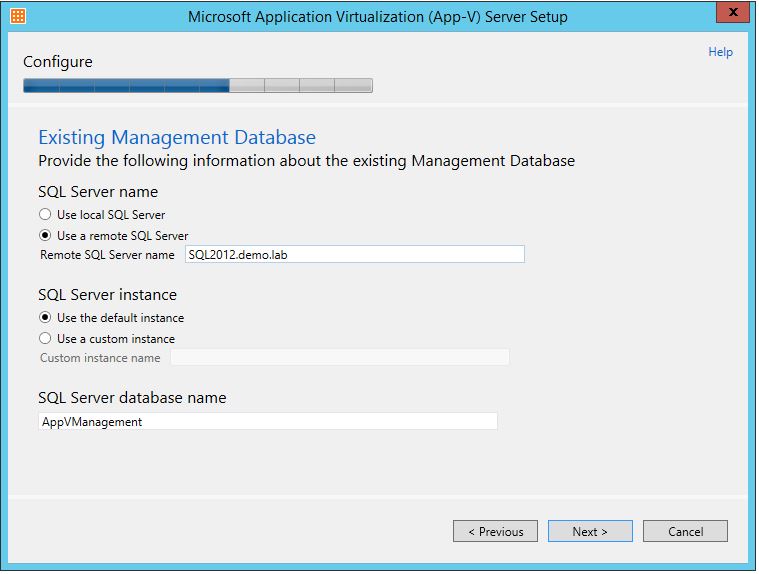Click the App-V setup window icon
The image size is (759, 574).
pyautogui.click(x=18, y=16)
